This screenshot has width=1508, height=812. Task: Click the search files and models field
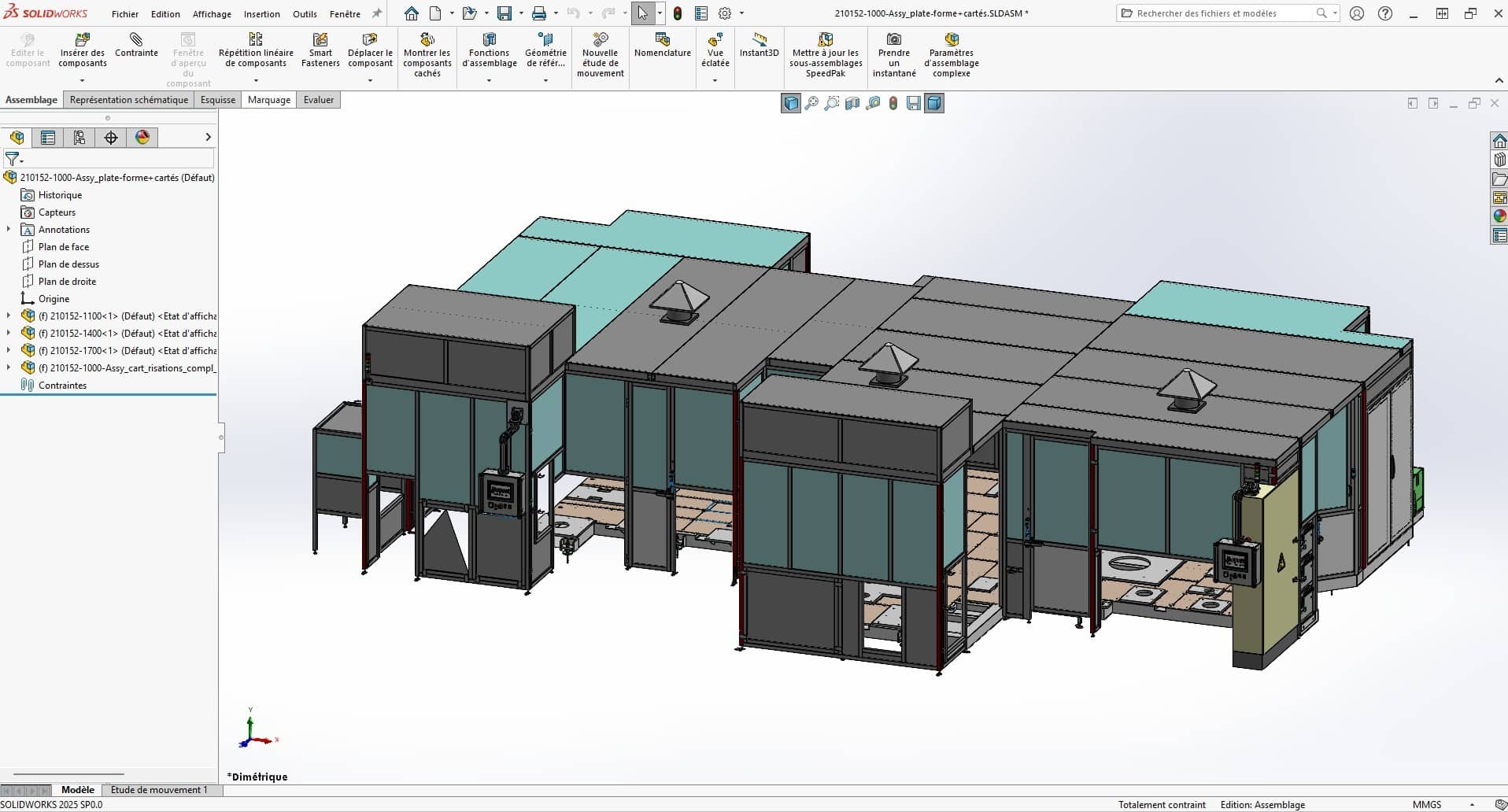pyautogui.click(x=1218, y=13)
